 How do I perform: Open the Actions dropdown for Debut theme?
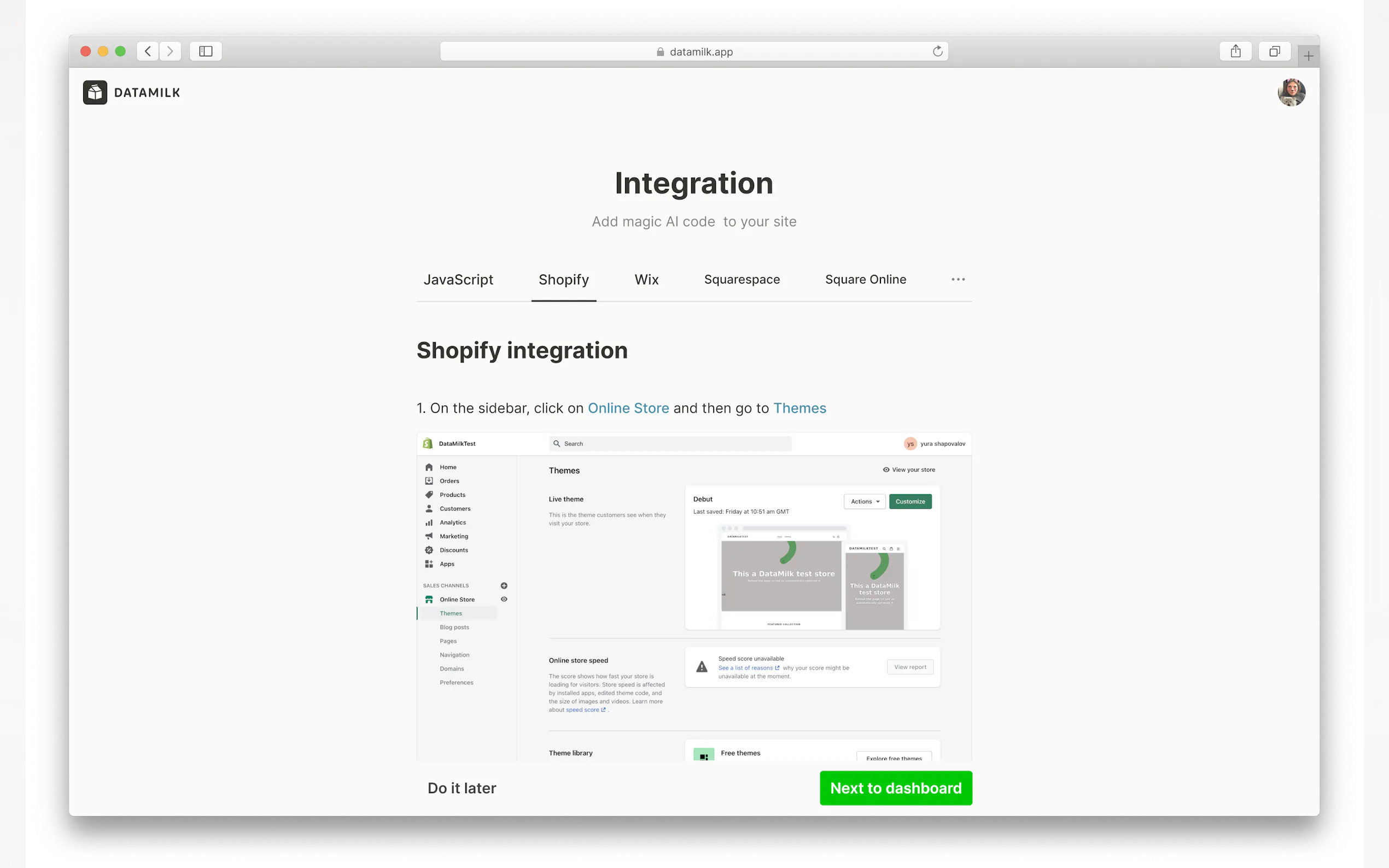coord(864,501)
